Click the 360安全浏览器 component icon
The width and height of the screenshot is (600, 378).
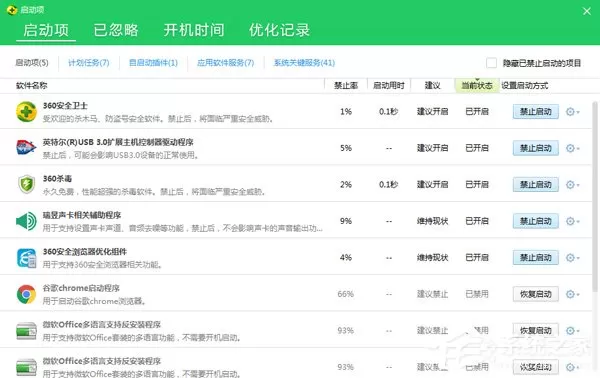[x=26, y=257]
